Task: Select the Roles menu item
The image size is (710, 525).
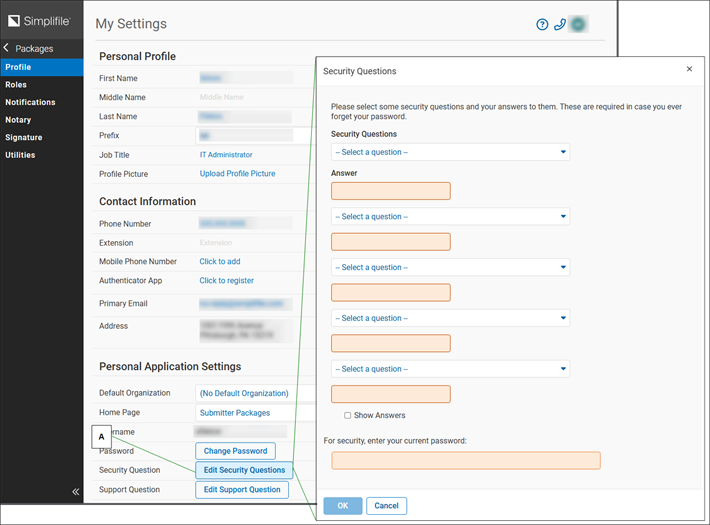Action: click(x=16, y=85)
